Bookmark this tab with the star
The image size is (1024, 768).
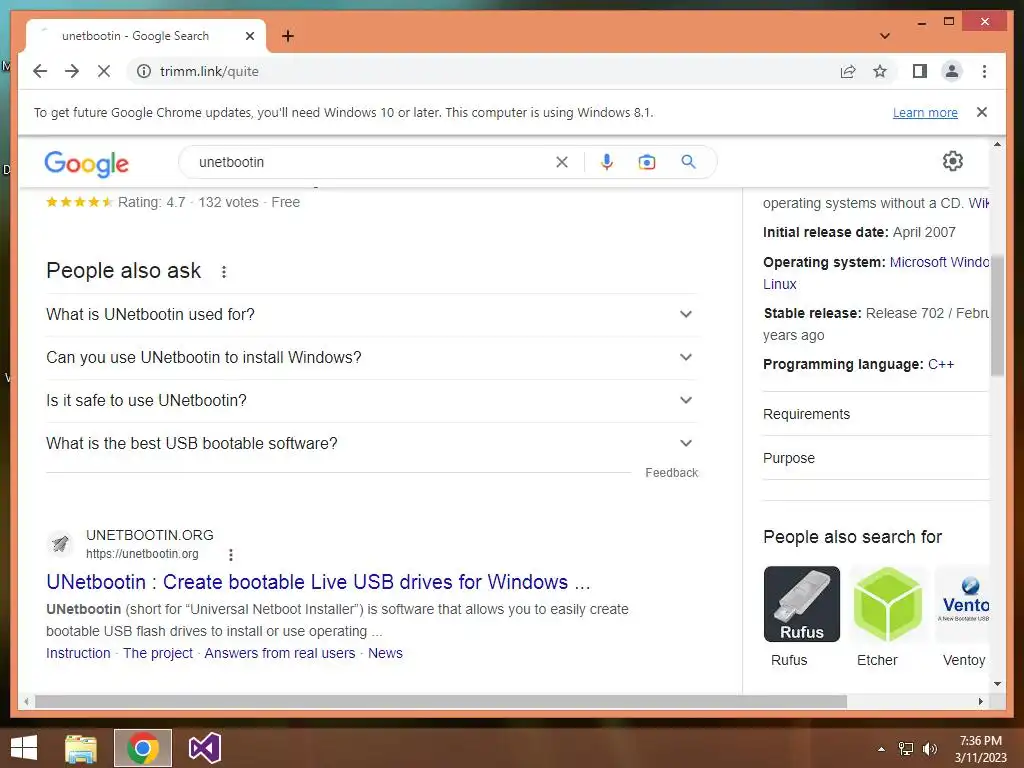point(880,71)
